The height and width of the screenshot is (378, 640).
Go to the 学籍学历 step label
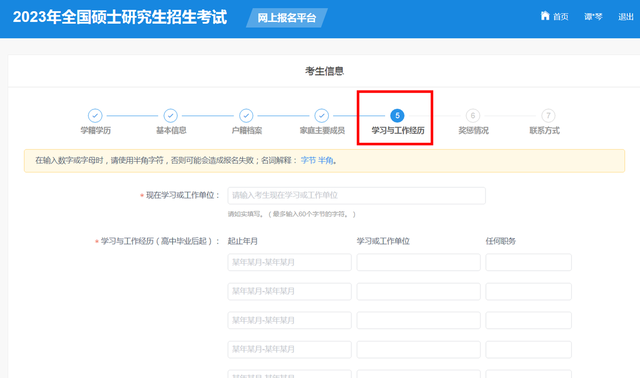(96, 131)
